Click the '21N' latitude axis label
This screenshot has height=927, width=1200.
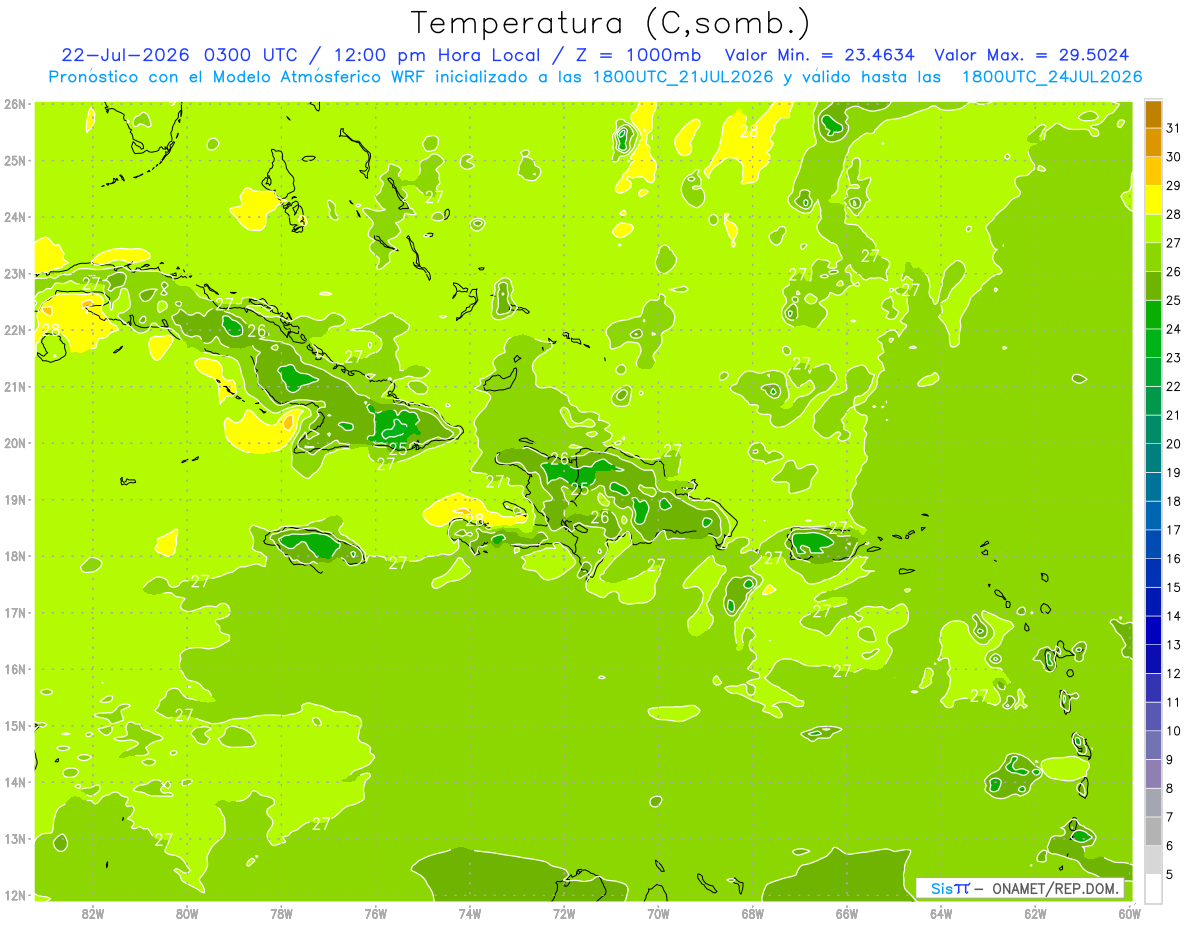(x=15, y=386)
